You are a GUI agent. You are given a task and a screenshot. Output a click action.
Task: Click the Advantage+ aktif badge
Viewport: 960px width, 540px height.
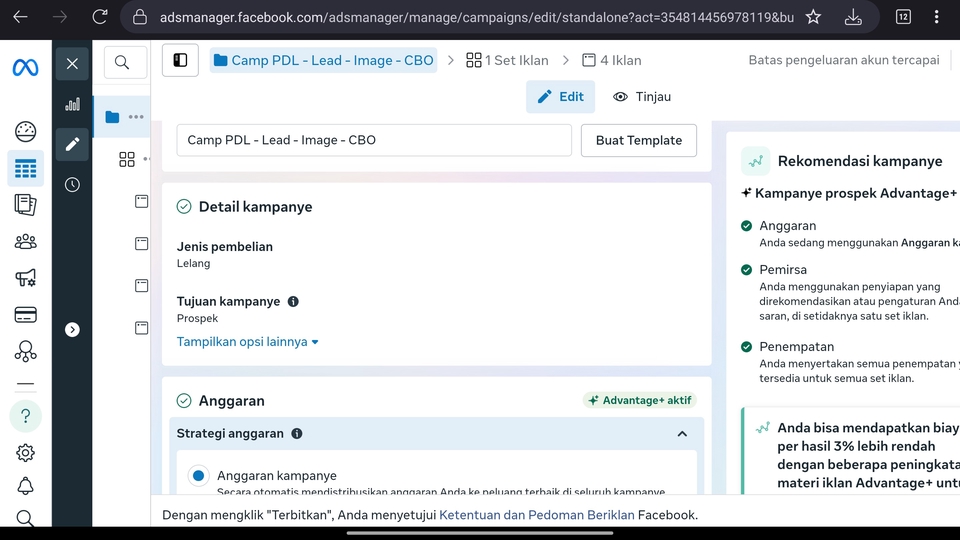point(639,400)
